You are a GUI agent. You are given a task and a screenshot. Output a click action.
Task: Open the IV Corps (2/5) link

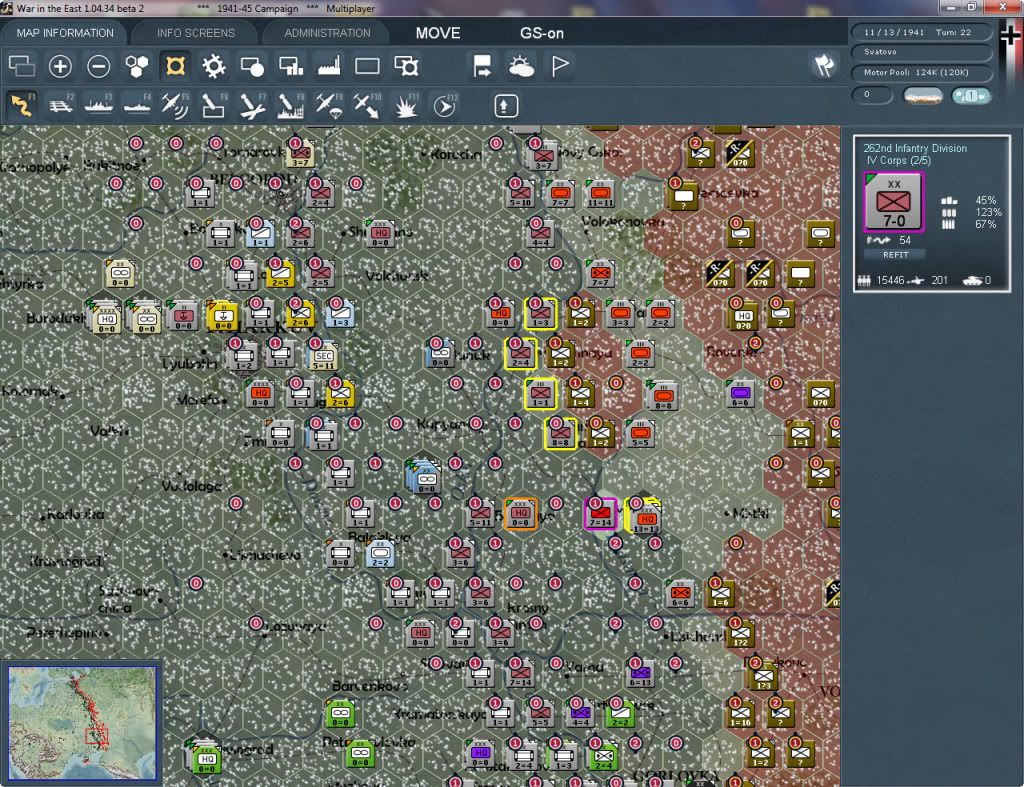[x=899, y=160]
